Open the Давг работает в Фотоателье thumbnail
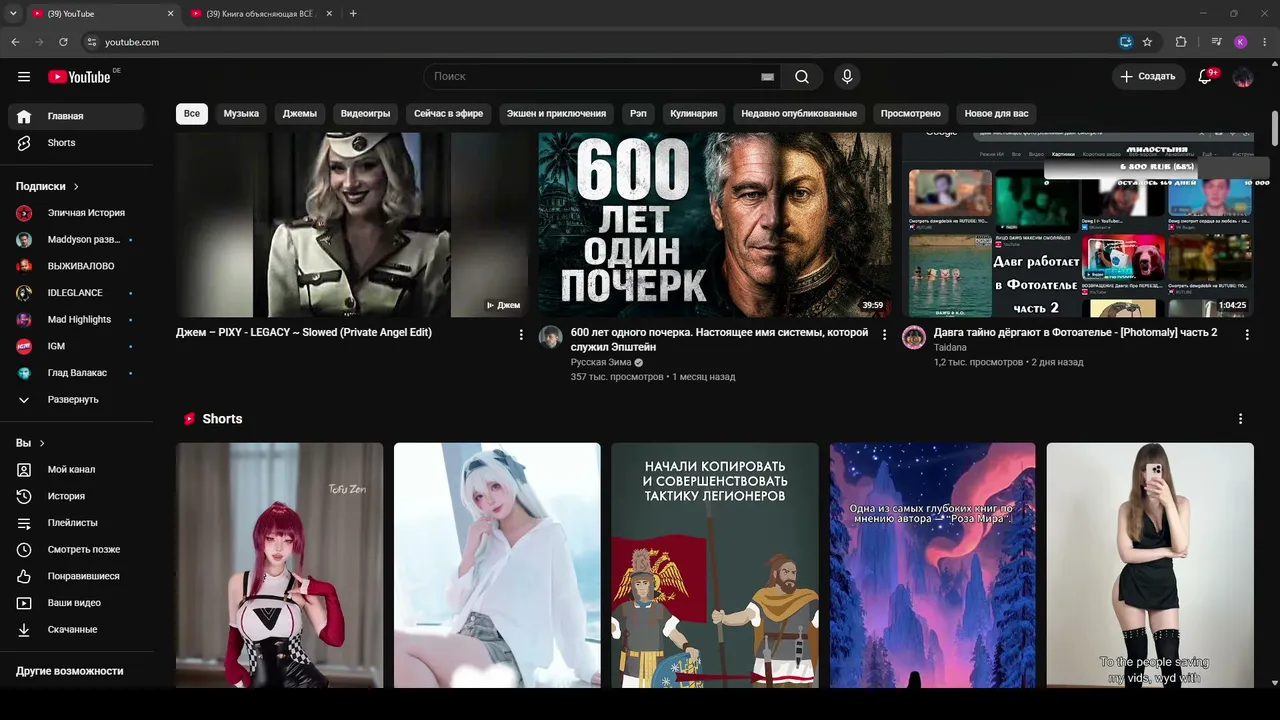This screenshot has width=1280, height=720. [1077, 225]
